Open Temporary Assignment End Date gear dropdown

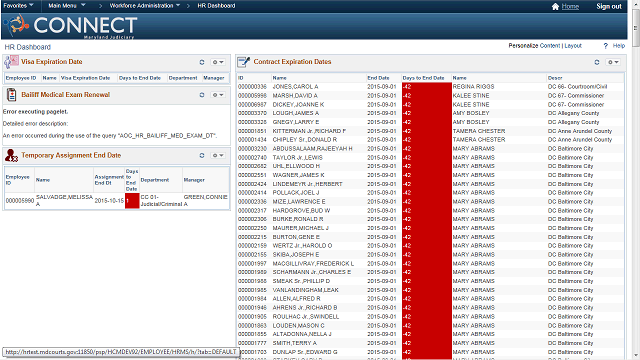[218, 156]
